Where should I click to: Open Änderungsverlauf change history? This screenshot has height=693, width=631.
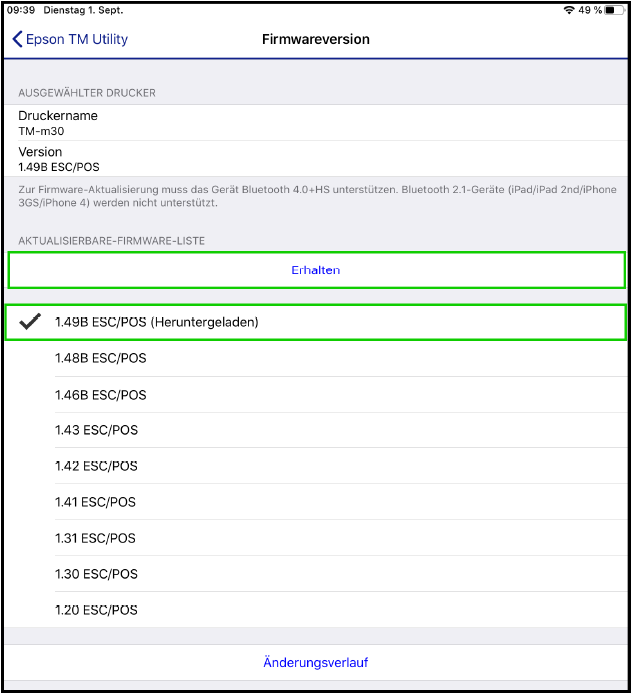pos(316,663)
